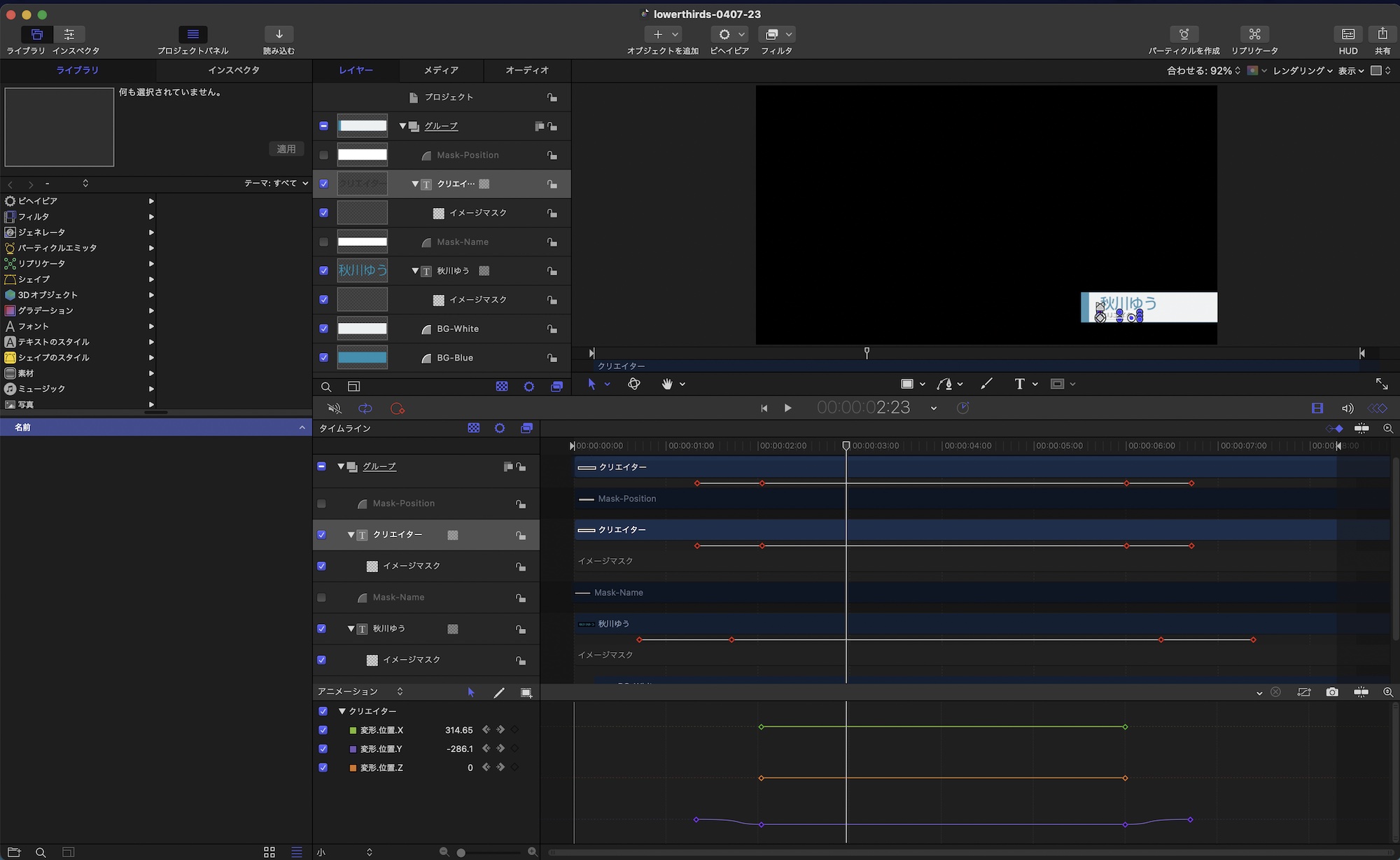Select the hand pan tool
The width and height of the screenshot is (1400, 860).
tap(667, 384)
